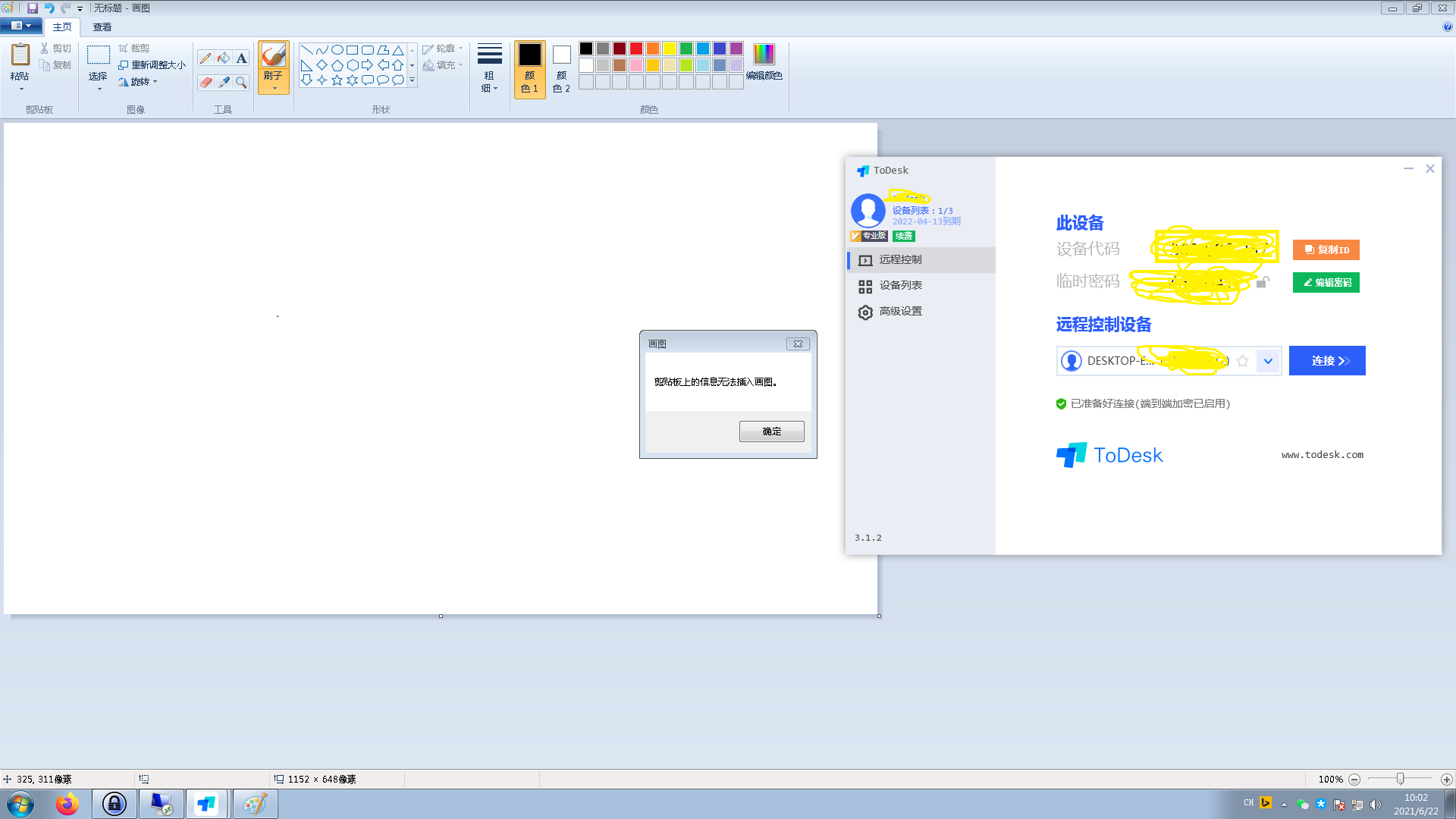Toggle the temporary password lock icon
The width and height of the screenshot is (1456, 819).
(1263, 282)
